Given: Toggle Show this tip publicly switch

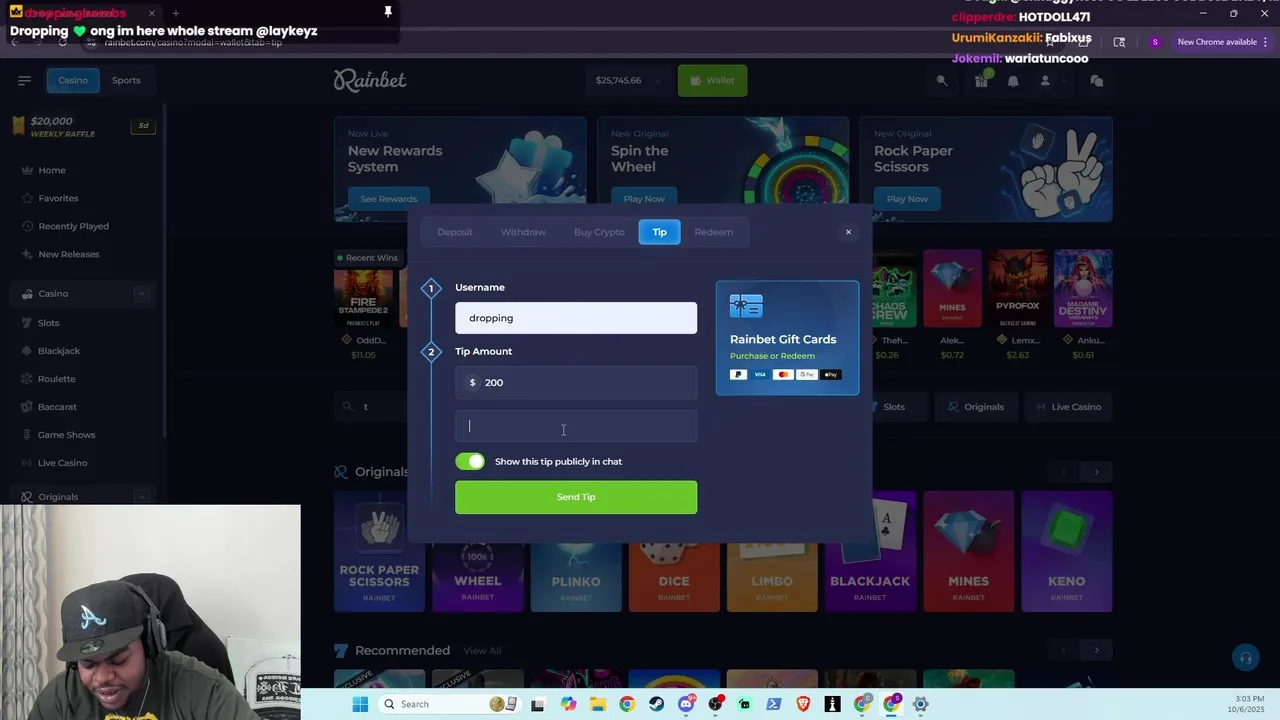Looking at the screenshot, I should [x=470, y=461].
